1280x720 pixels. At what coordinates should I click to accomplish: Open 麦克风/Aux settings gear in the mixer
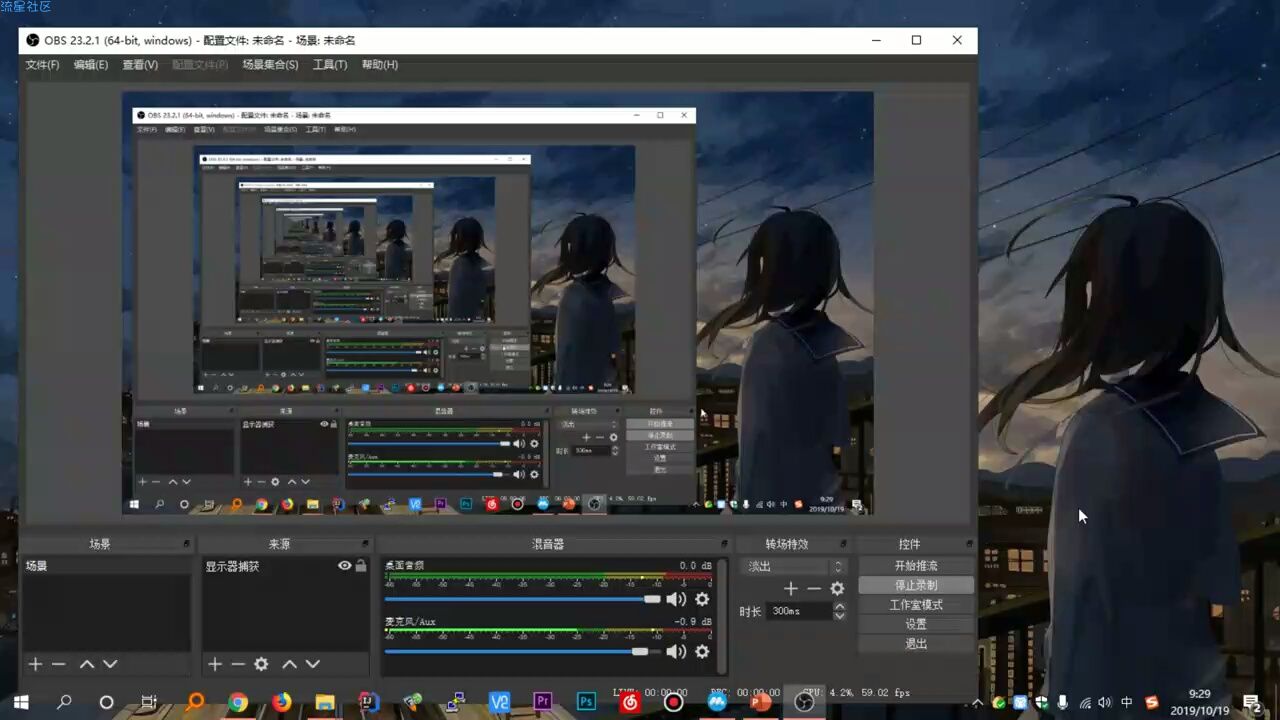point(702,651)
